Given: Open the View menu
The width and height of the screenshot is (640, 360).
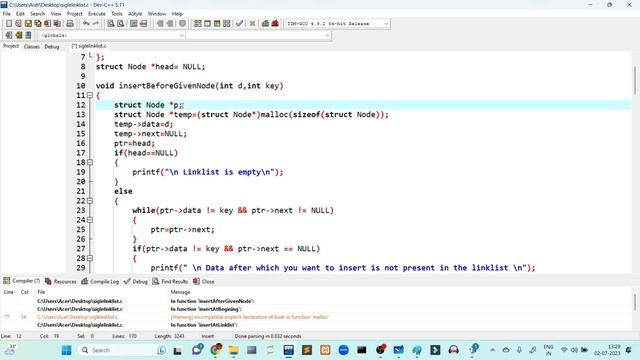Looking at the screenshot, I should pos(56,13).
